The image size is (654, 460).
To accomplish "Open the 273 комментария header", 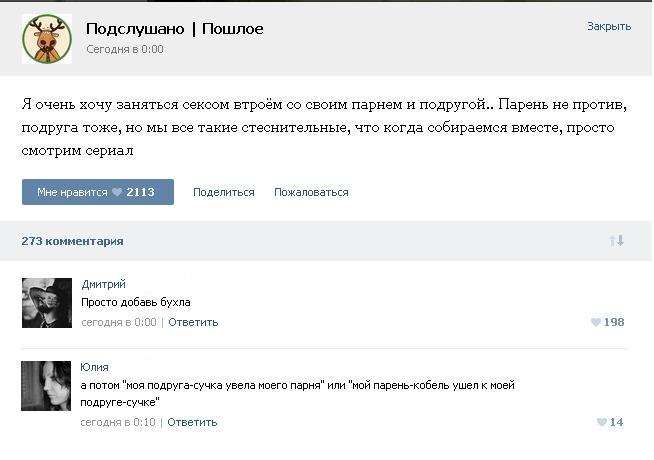I will click(x=72, y=241).
